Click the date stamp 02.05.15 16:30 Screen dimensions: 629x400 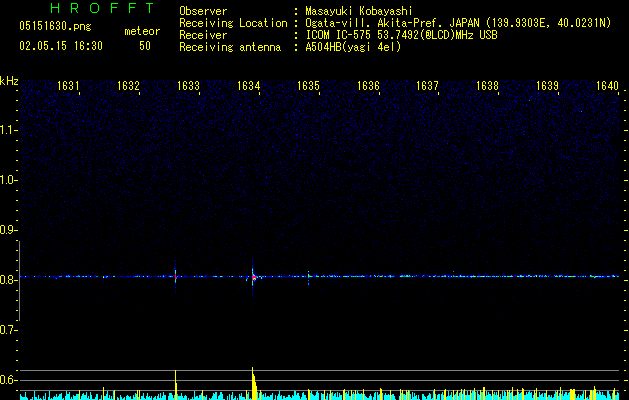click(x=61, y=46)
